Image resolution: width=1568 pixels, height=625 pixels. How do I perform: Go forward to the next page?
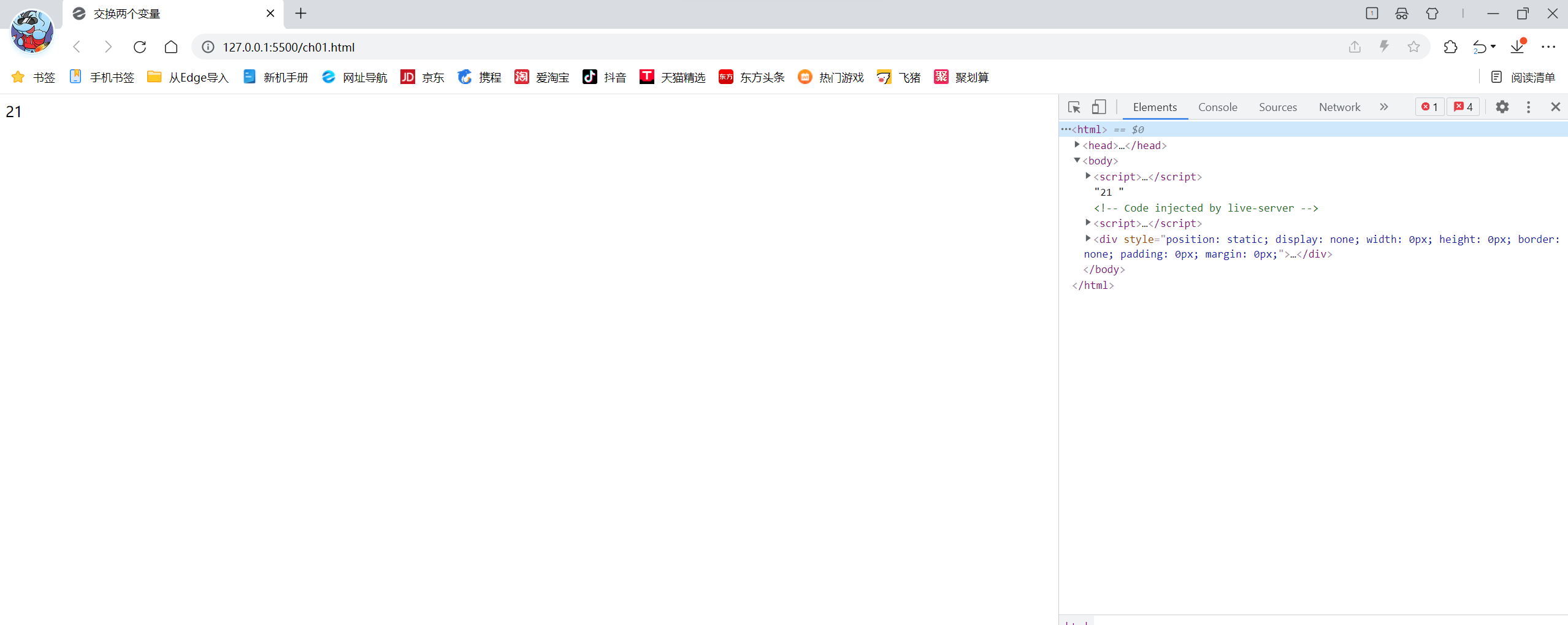[x=108, y=47]
